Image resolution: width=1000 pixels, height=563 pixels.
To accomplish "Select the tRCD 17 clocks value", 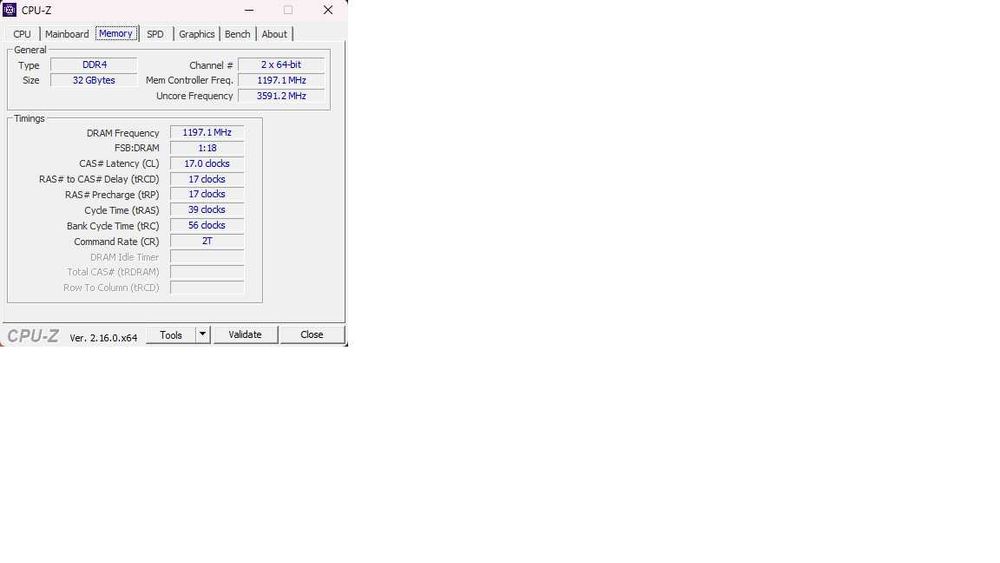I will 207,179.
